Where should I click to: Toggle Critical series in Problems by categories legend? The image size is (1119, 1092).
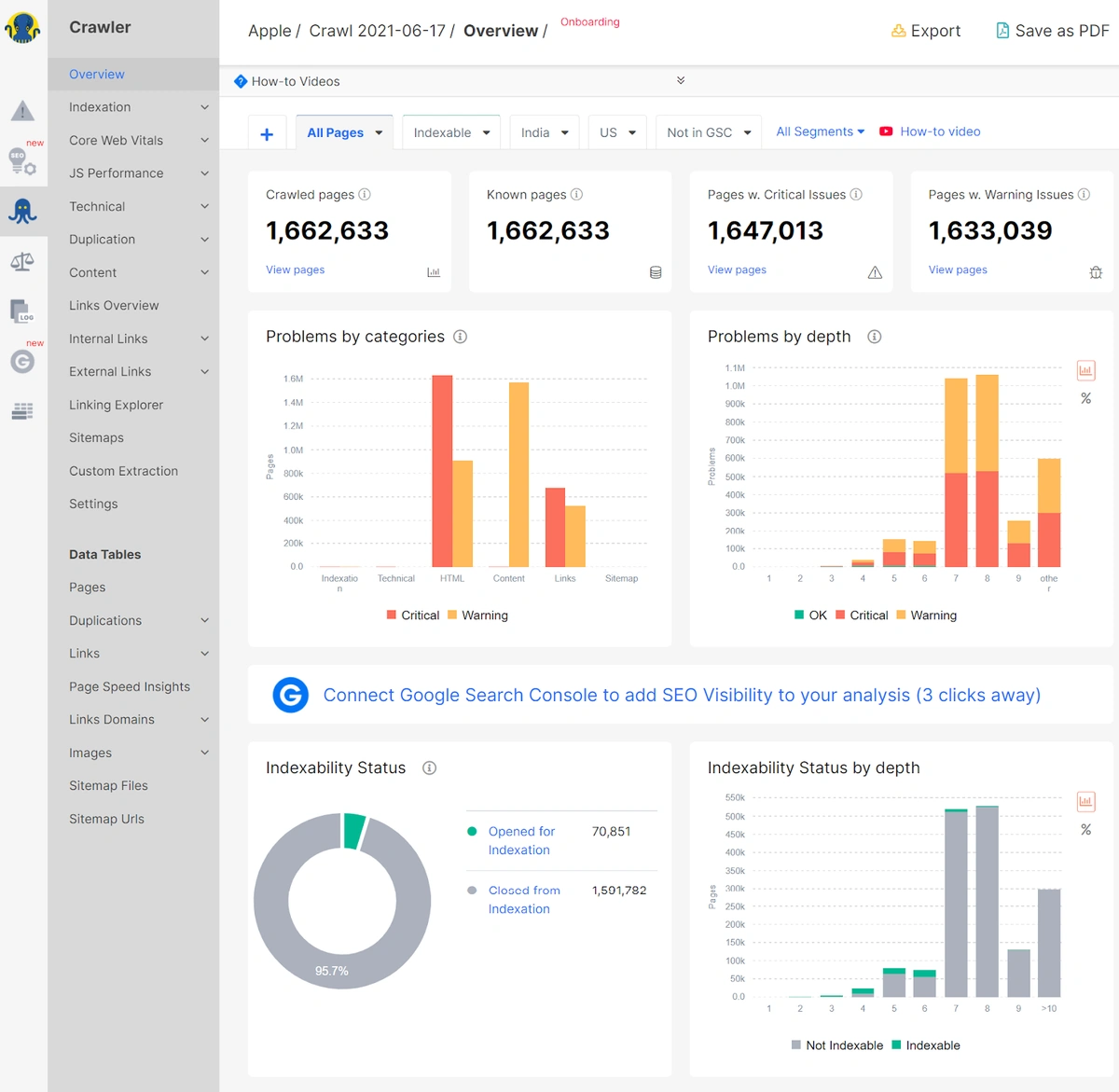click(x=413, y=615)
